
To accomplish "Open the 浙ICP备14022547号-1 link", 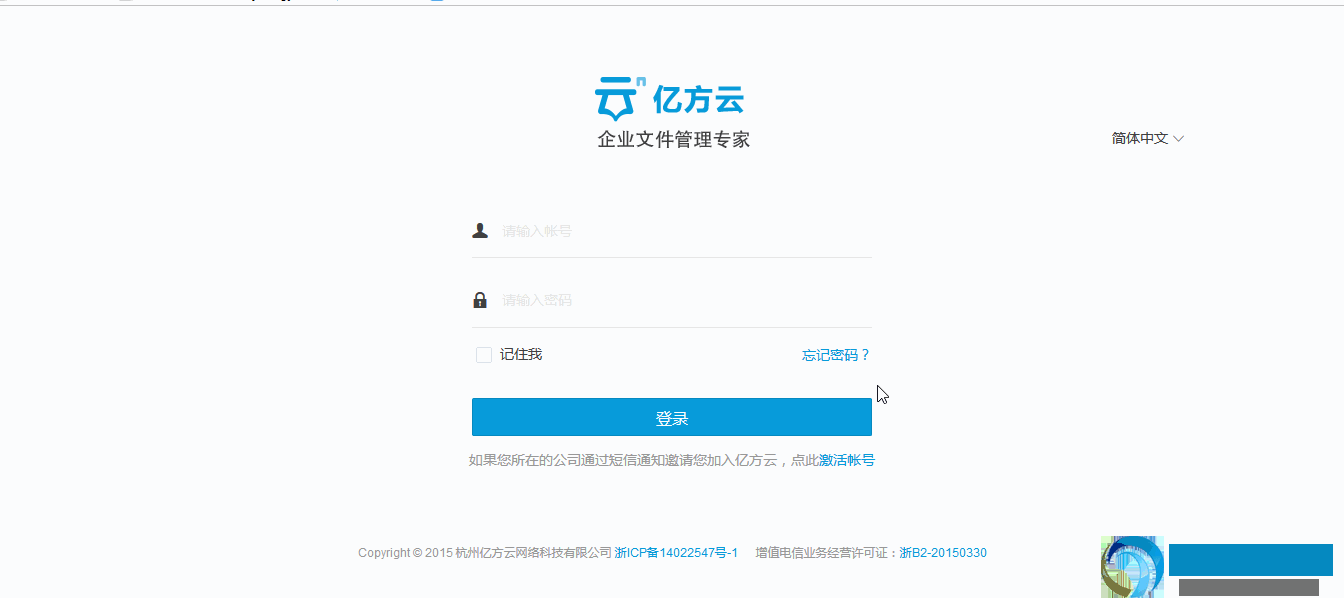I will [676, 553].
